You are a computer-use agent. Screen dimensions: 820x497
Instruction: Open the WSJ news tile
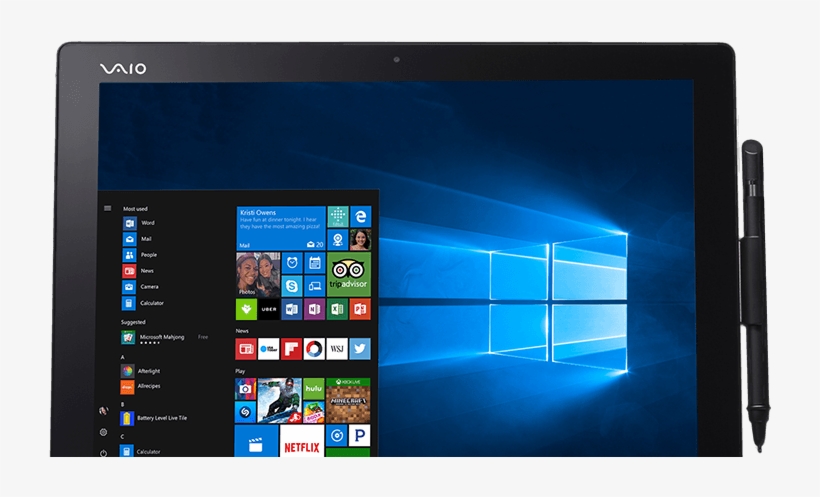337,349
